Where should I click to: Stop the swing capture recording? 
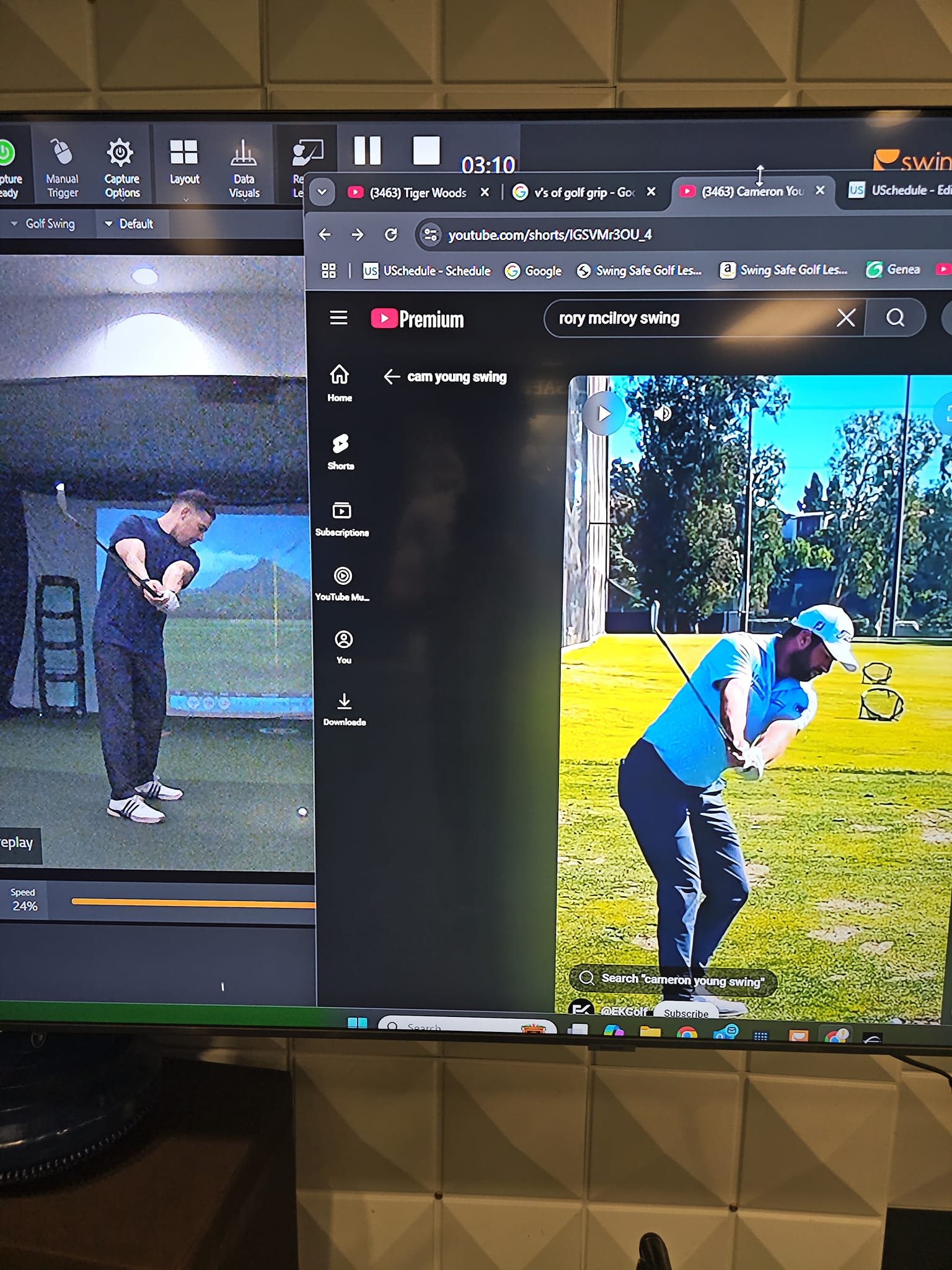click(x=426, y=150)
